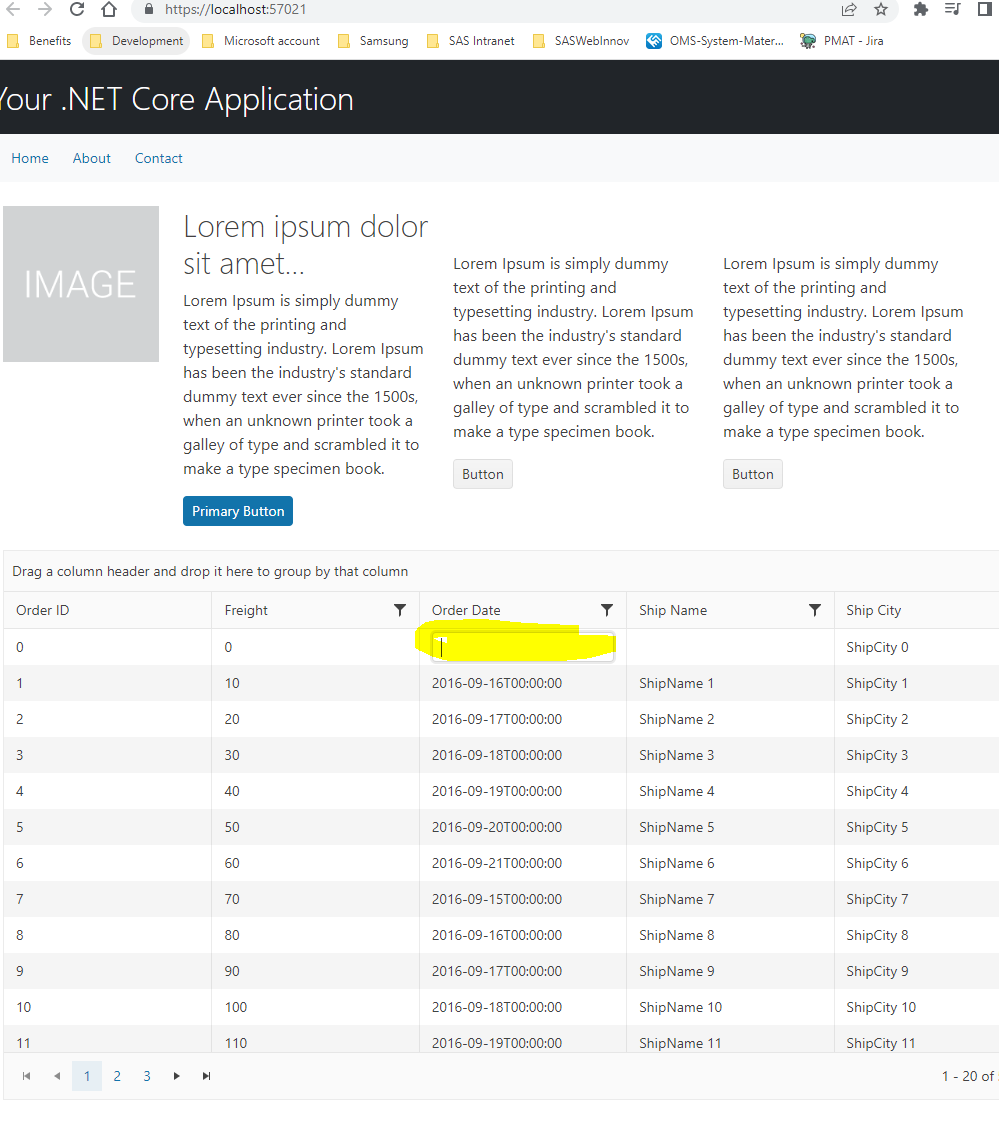Click the browser home icon

109,10
